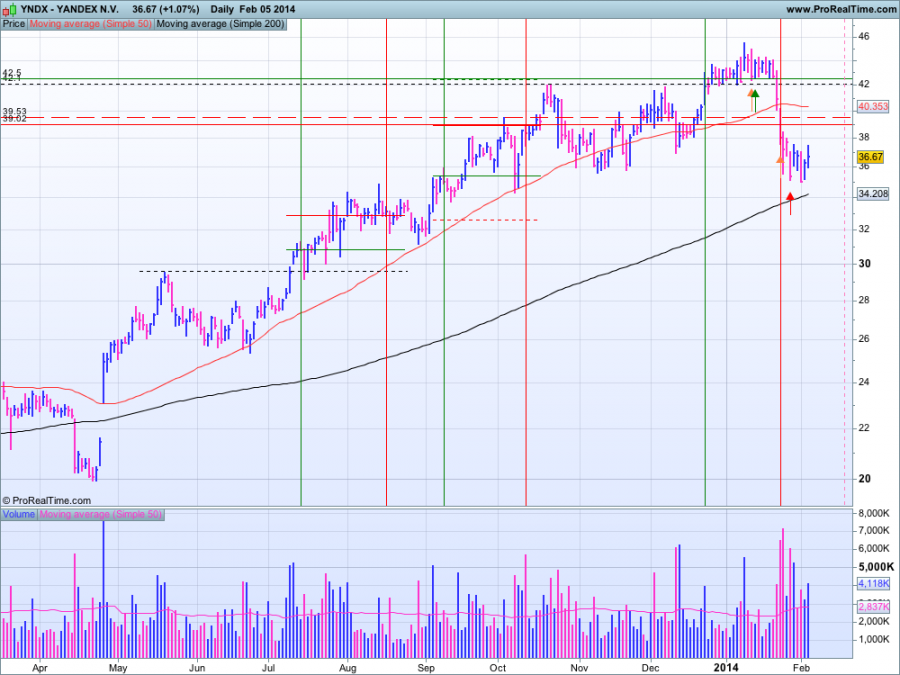Click the yellow 36.67 last price tag
The image size is (900, 675).
pos(870,157)
